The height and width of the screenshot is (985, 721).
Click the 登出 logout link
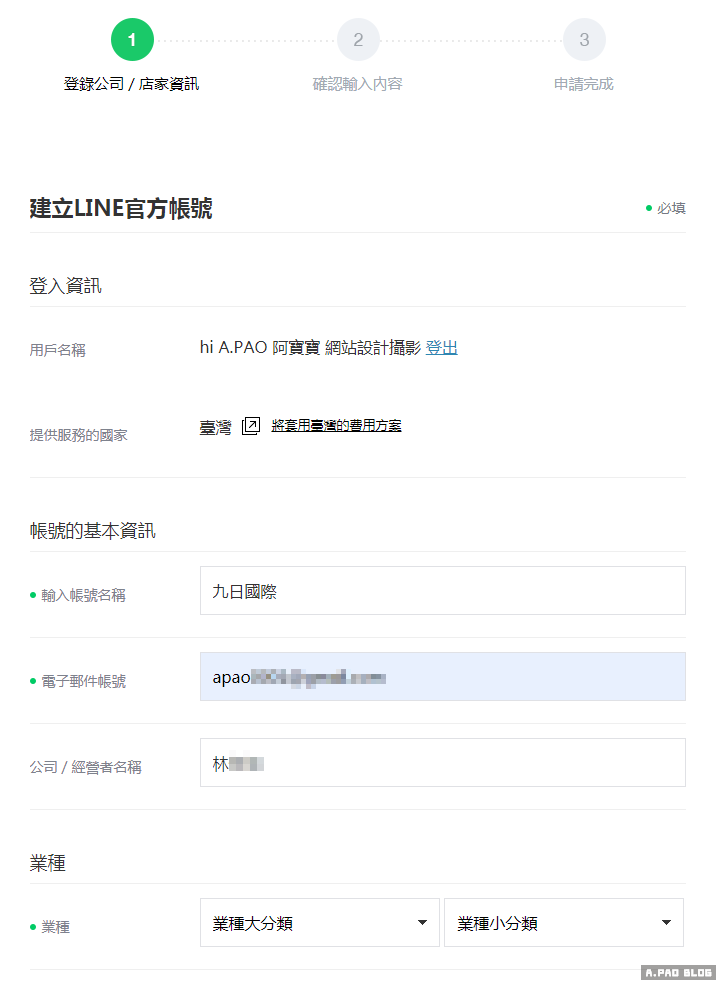(441, 348)
